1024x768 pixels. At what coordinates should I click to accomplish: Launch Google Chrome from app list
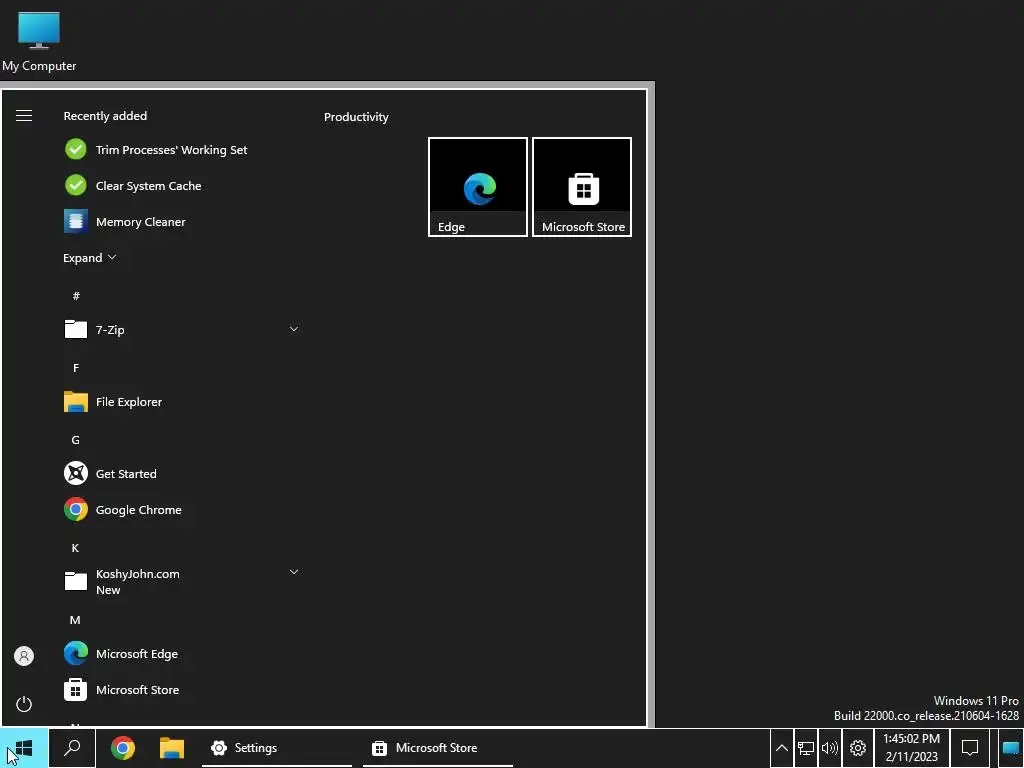point(183,510)
